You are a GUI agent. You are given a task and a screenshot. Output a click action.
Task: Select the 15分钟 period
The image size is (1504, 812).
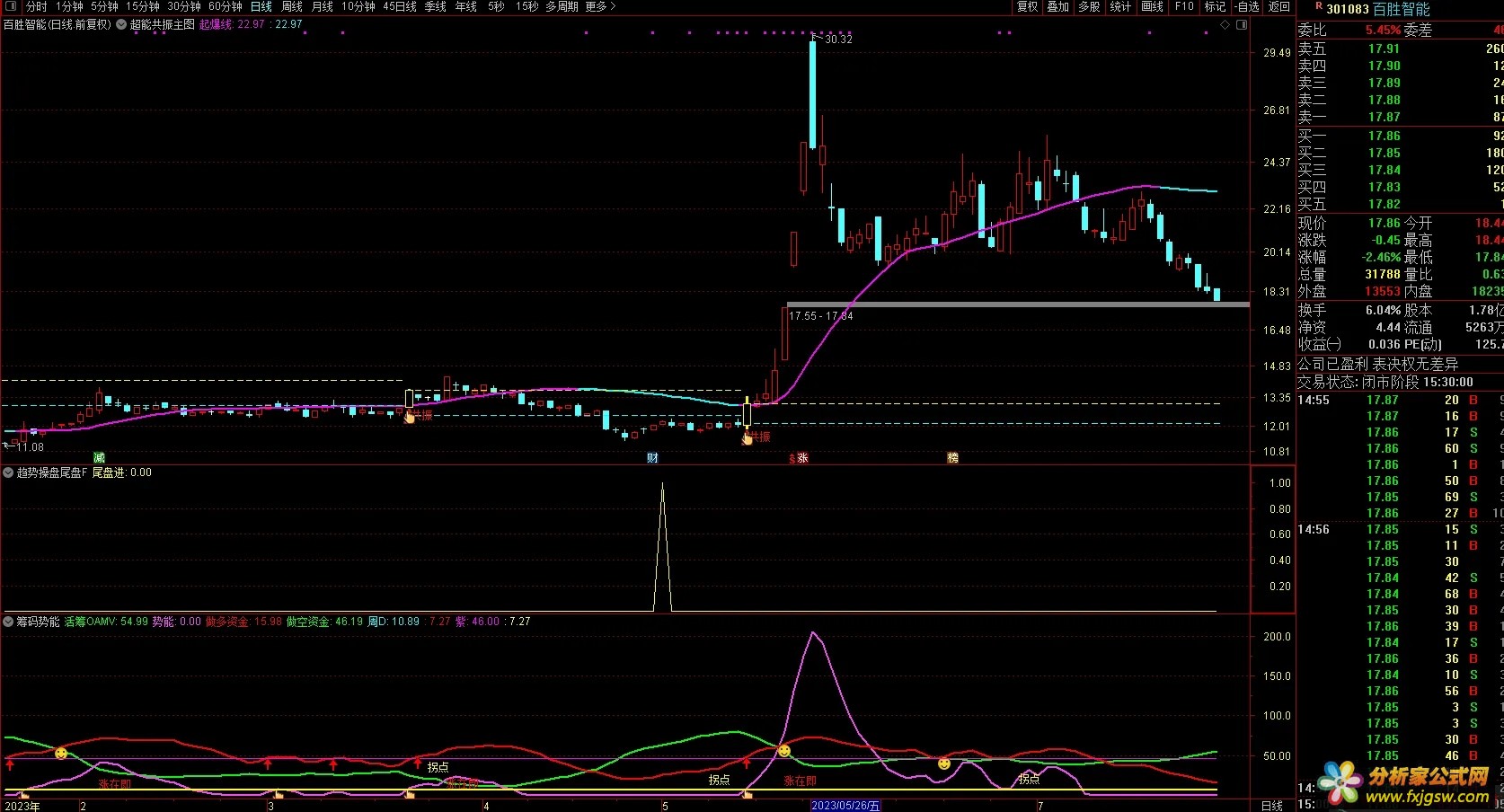point(143,6)
